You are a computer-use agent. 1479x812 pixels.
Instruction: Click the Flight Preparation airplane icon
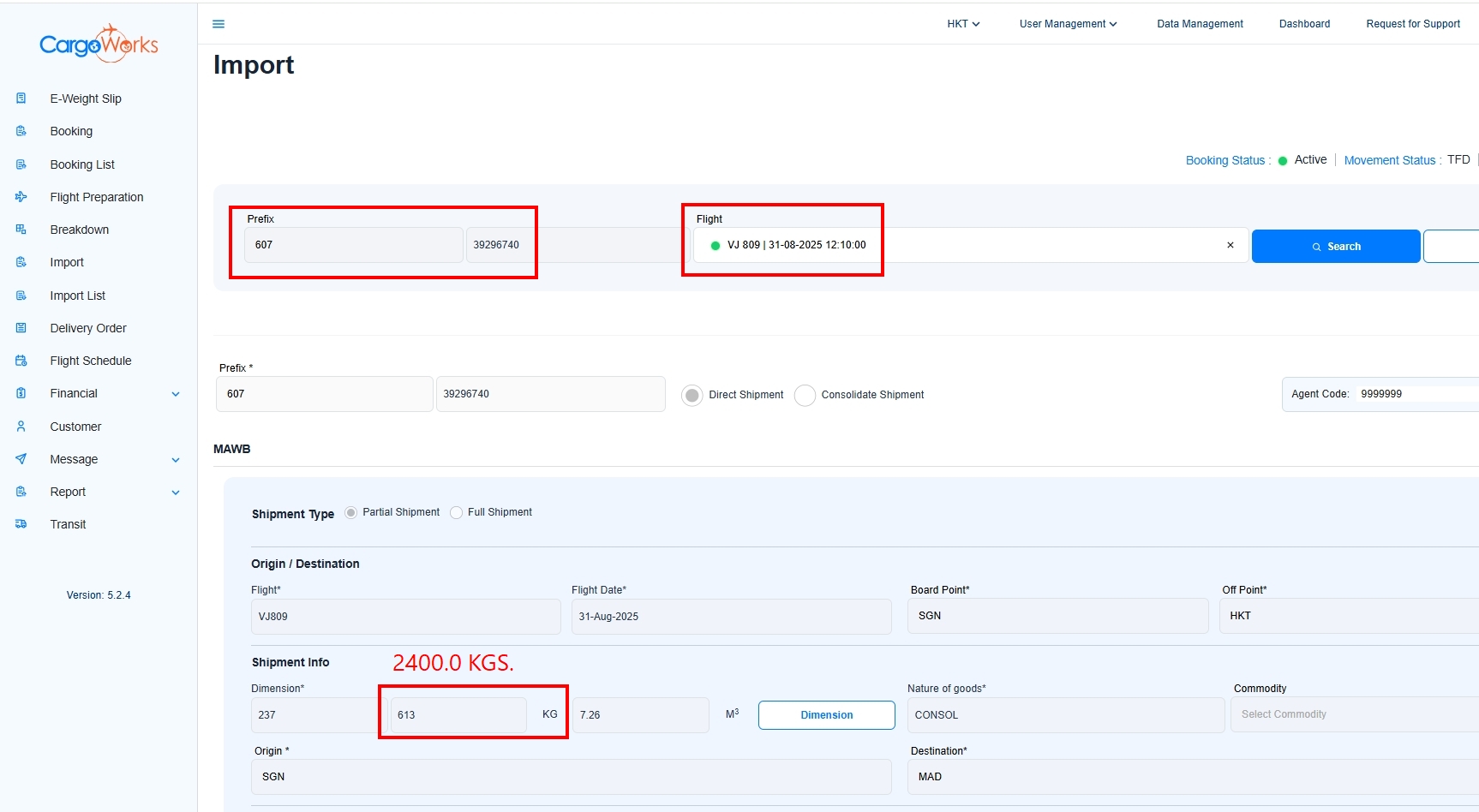pos(21,197)
